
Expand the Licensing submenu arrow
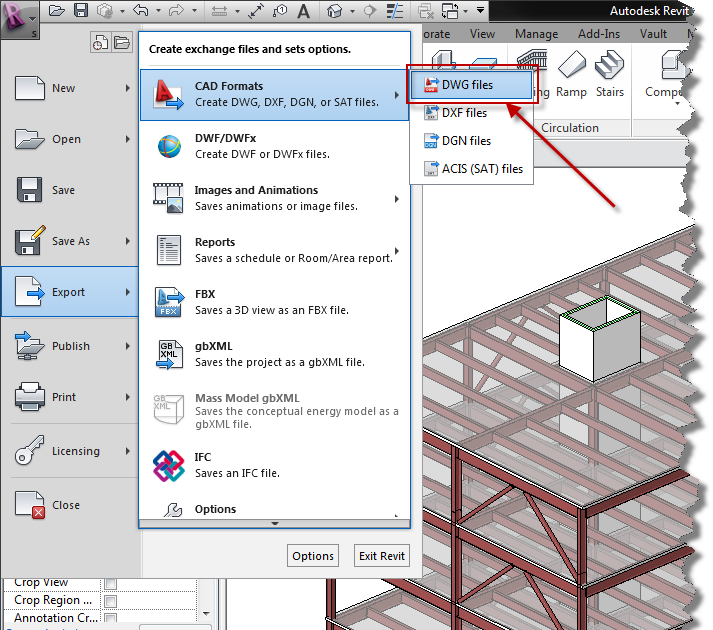[x=128, y=451]
